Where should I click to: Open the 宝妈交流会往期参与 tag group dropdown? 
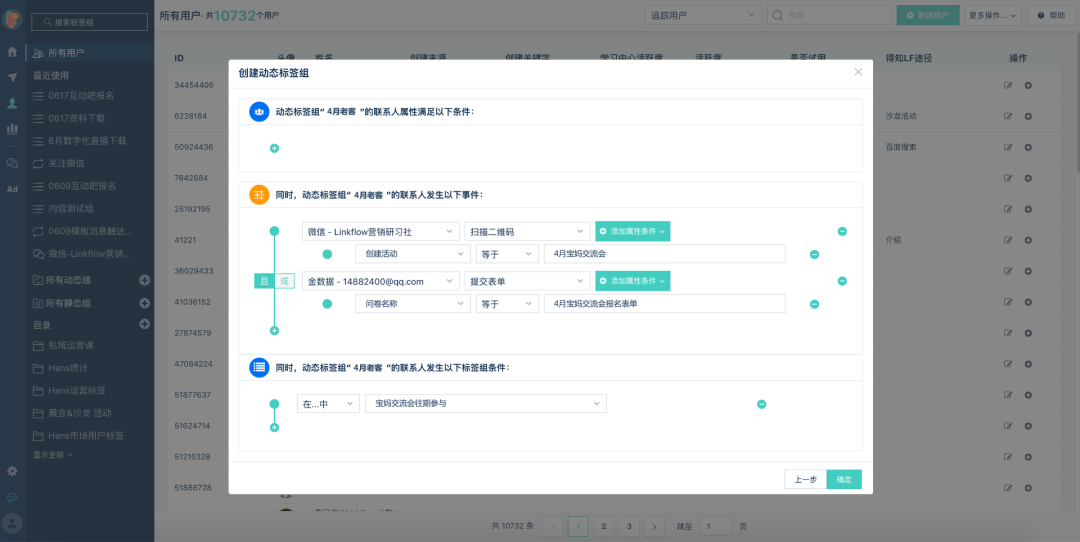(486, 404)
